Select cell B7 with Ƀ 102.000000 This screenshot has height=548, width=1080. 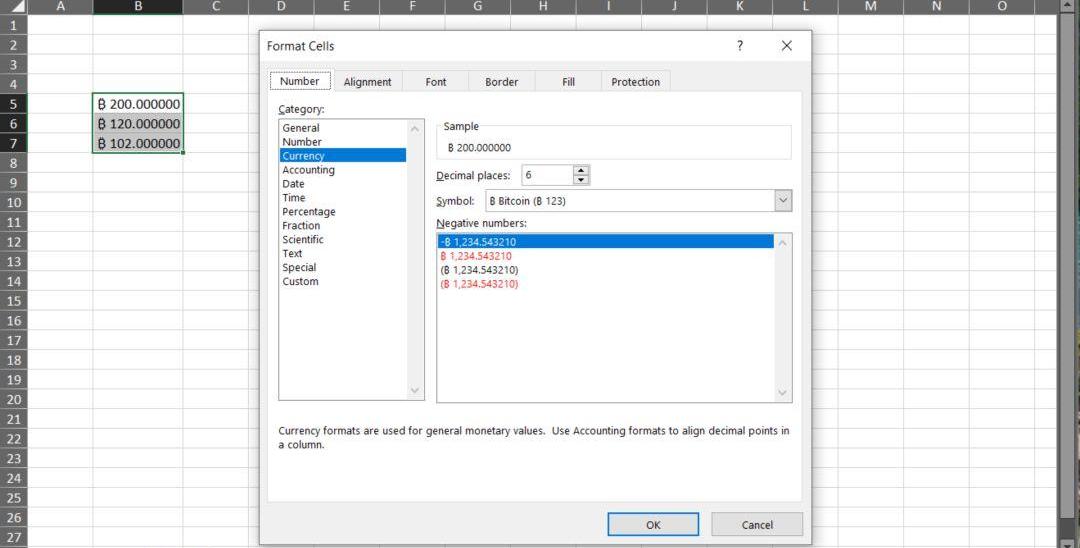click(x=138, y=143)
